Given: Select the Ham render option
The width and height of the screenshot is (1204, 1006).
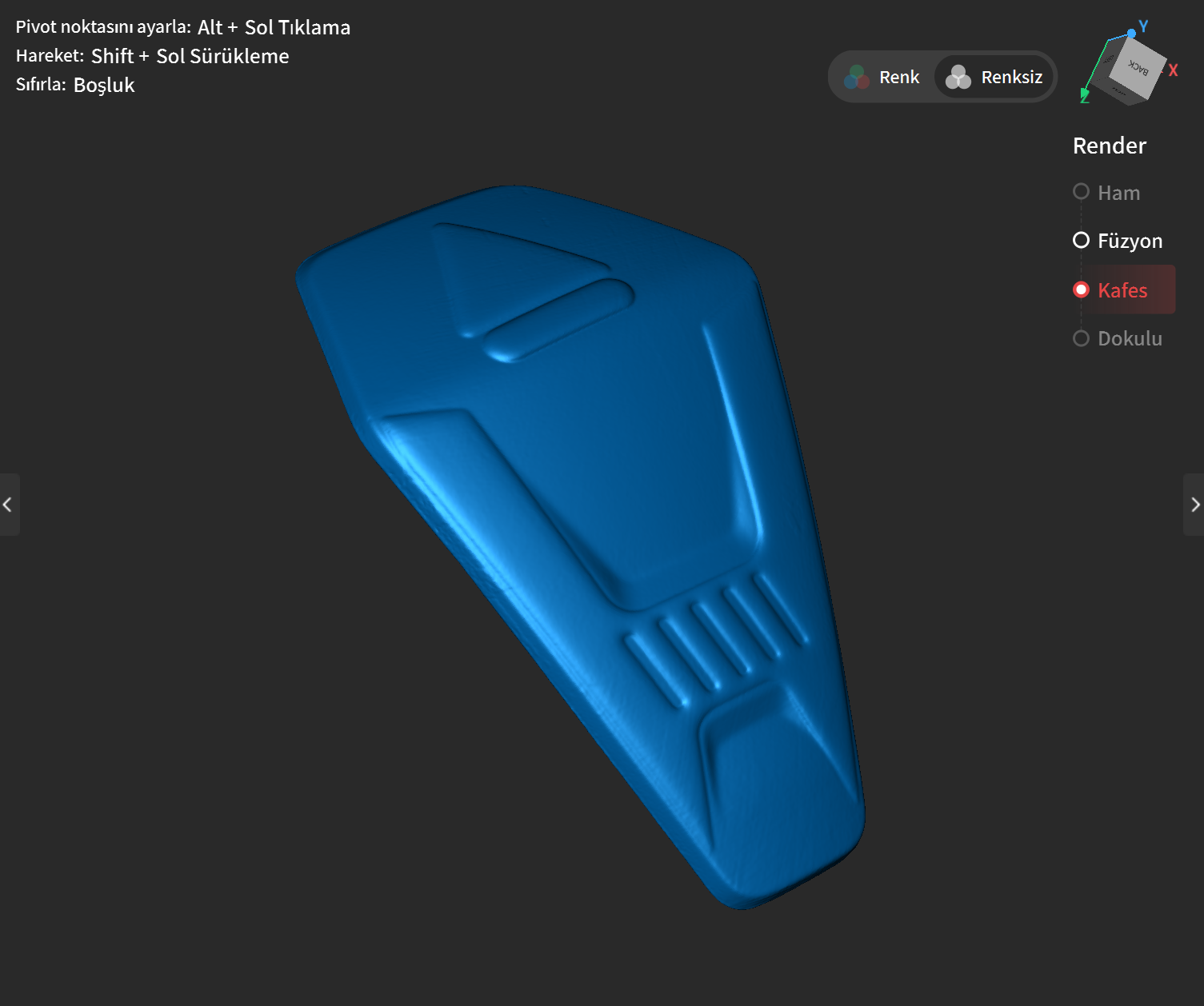Looking at the screenshot, I should tap(1106, 193).
